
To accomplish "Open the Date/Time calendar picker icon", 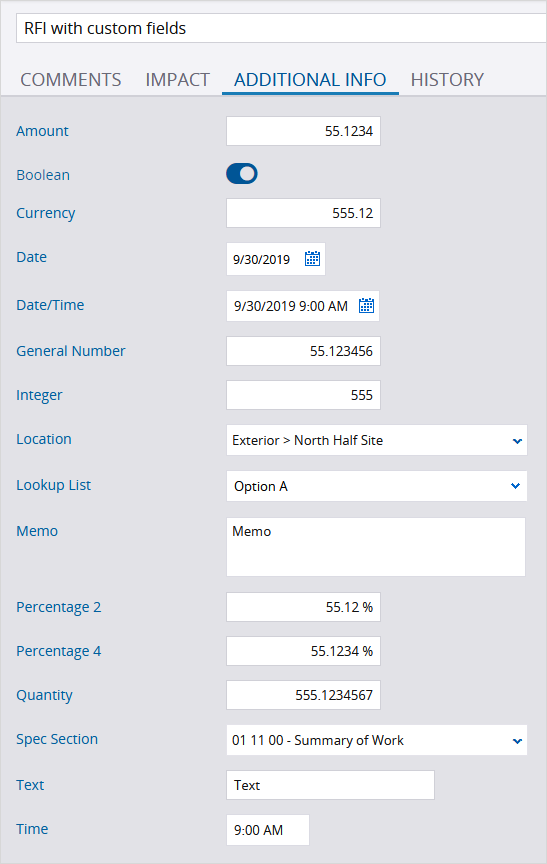I will [x=366, y=305].
